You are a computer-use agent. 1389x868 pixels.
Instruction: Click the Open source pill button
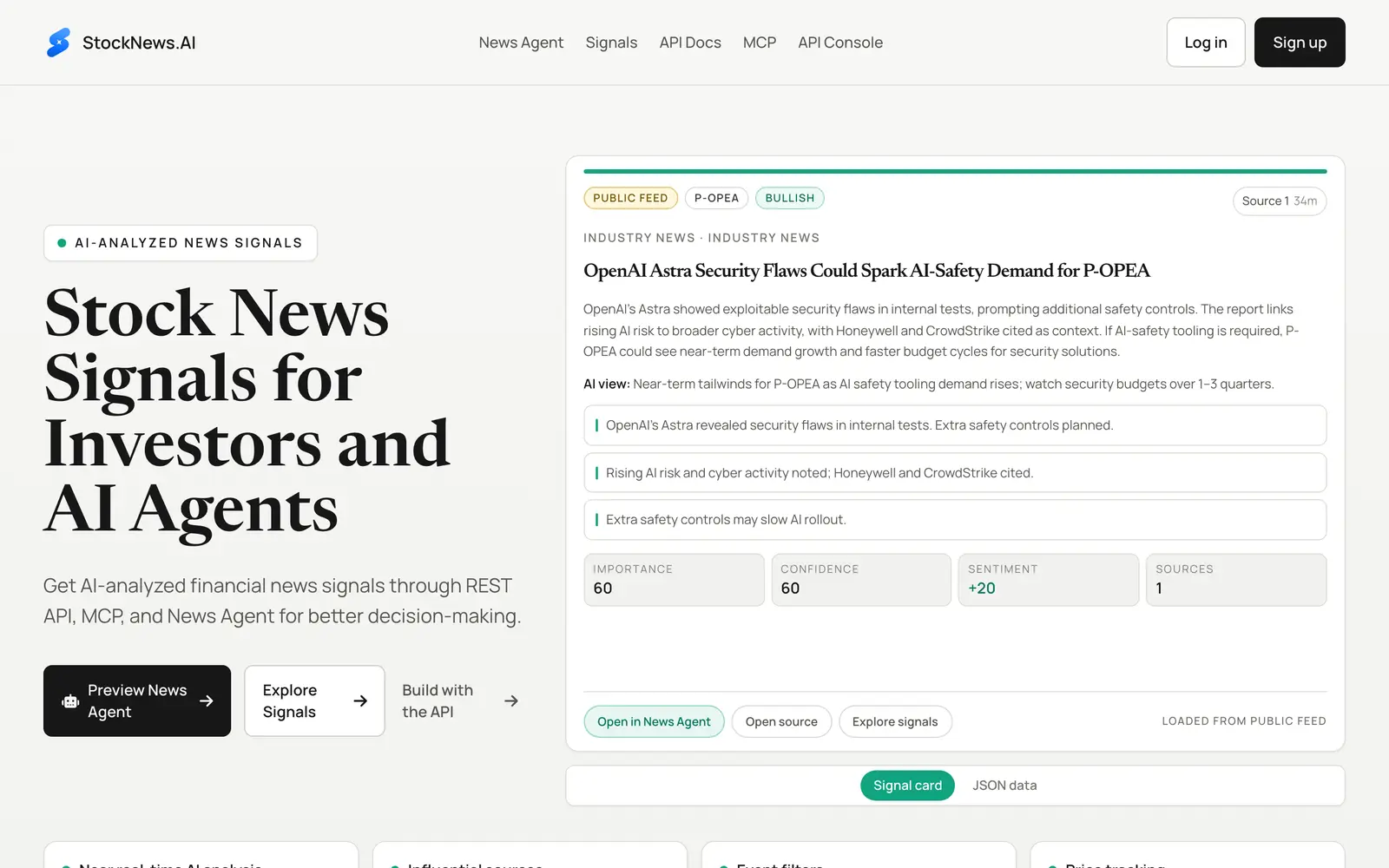781,721
